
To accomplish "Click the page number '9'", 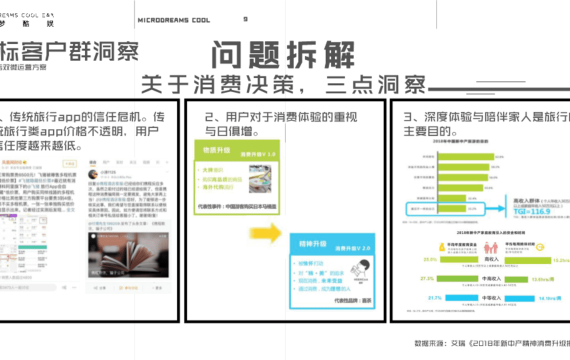I will click(x=246, y=19).
